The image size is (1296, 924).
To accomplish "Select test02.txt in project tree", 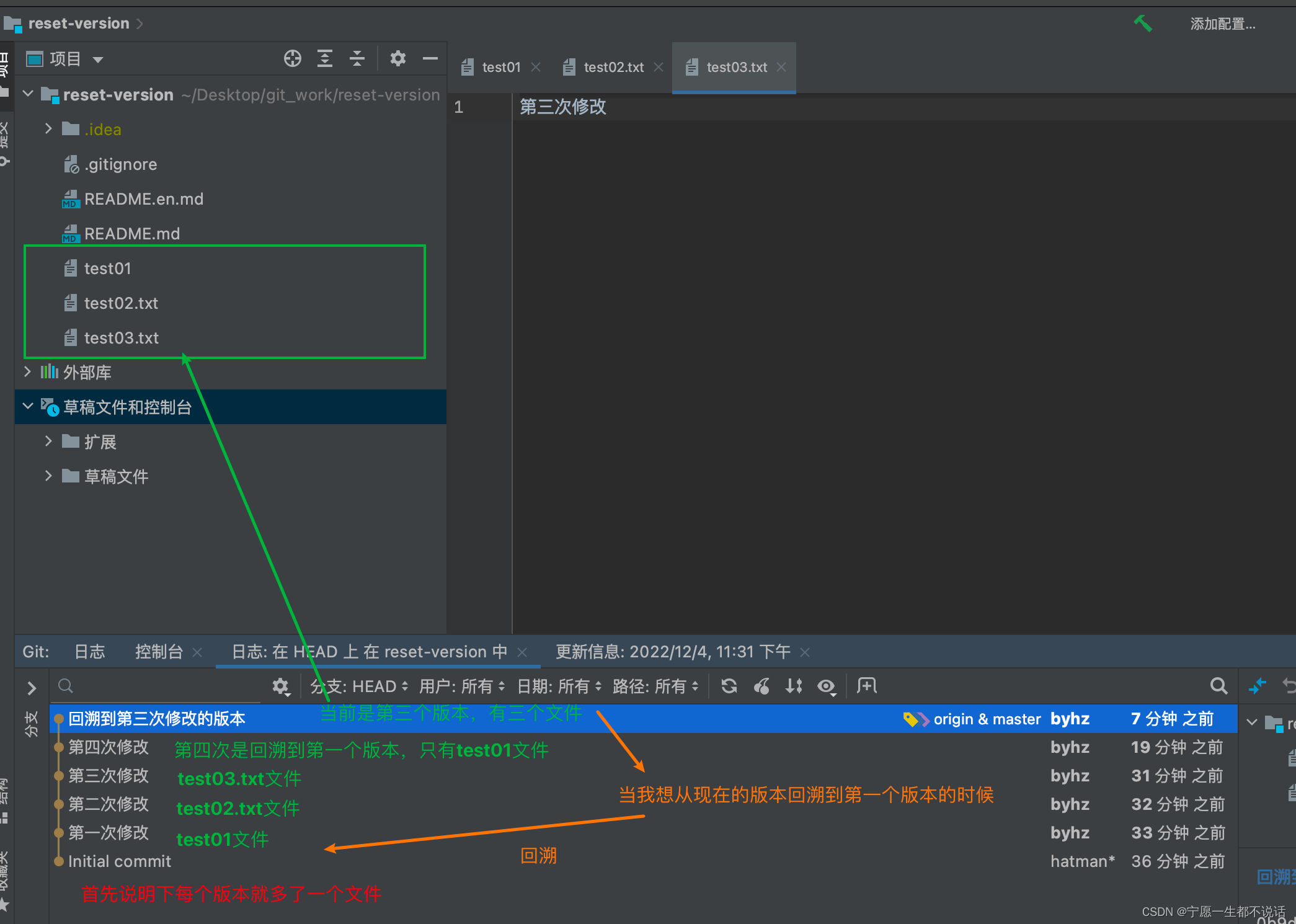I will pyautogui.click(x=121, y=303).
